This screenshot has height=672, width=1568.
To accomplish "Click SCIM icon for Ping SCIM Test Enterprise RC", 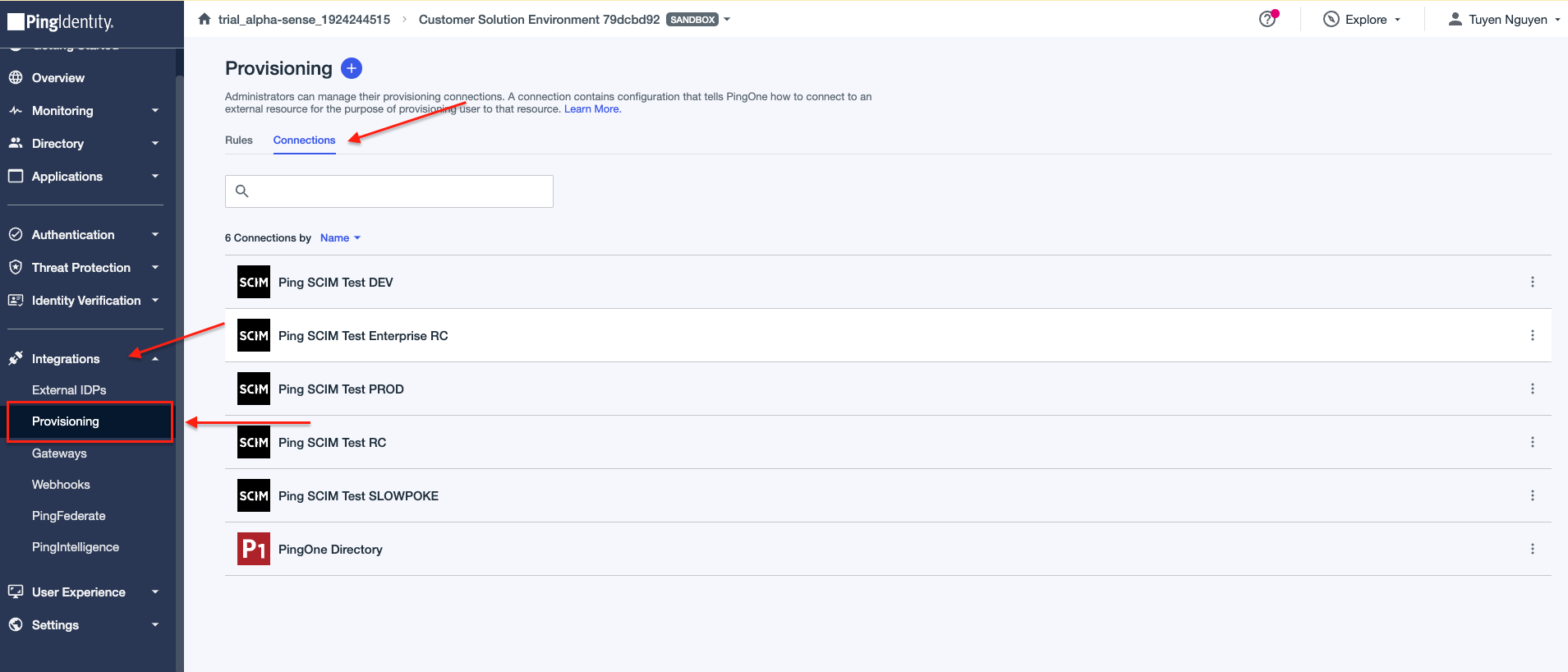I will coord(254,335).
